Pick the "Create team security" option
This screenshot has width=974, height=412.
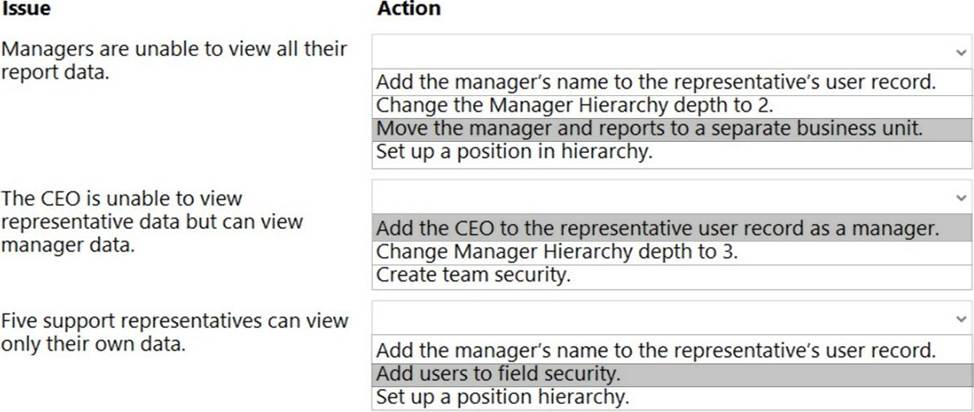click(x=473, y=275)
